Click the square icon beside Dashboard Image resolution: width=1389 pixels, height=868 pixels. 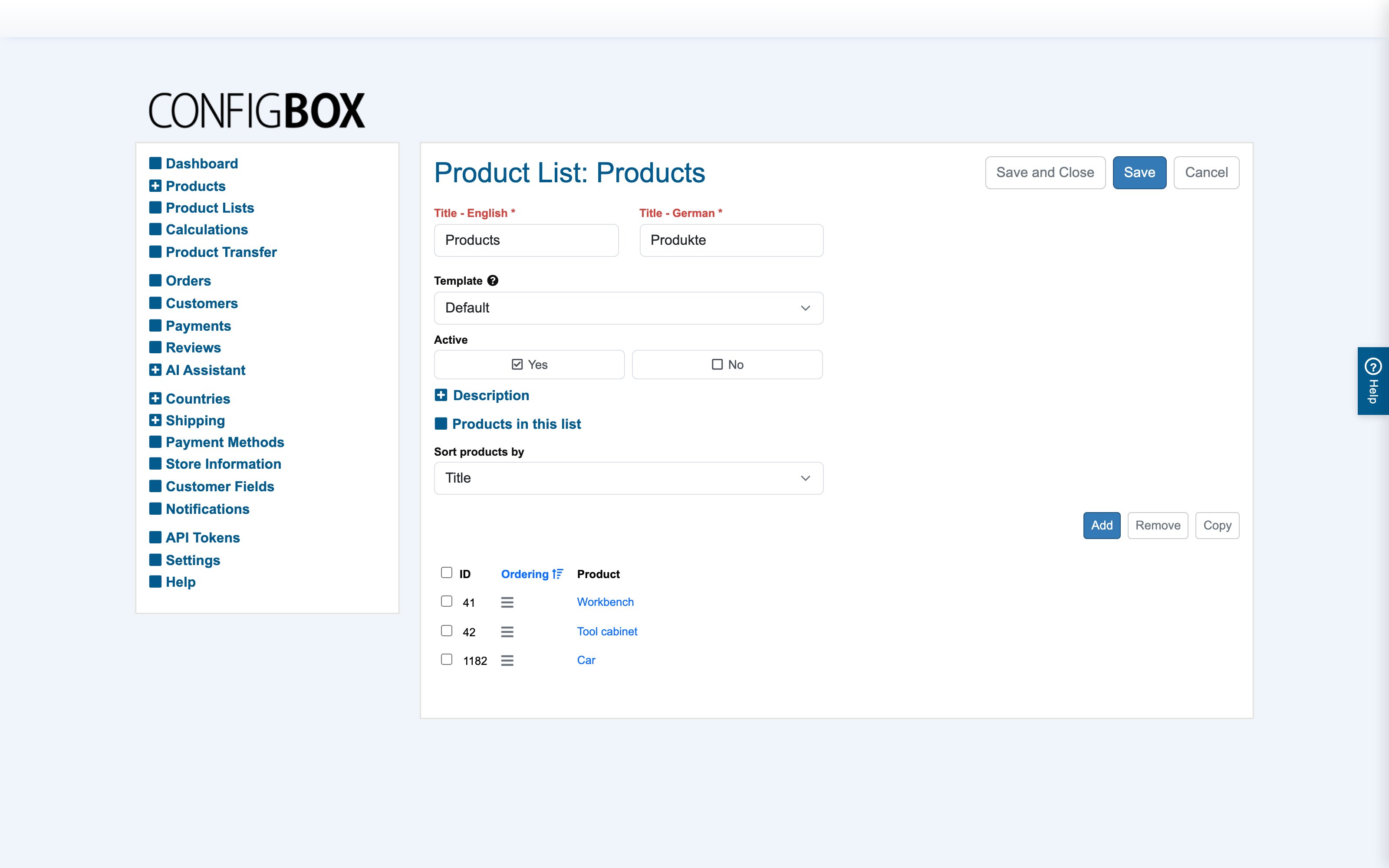[x=155, y=163]
